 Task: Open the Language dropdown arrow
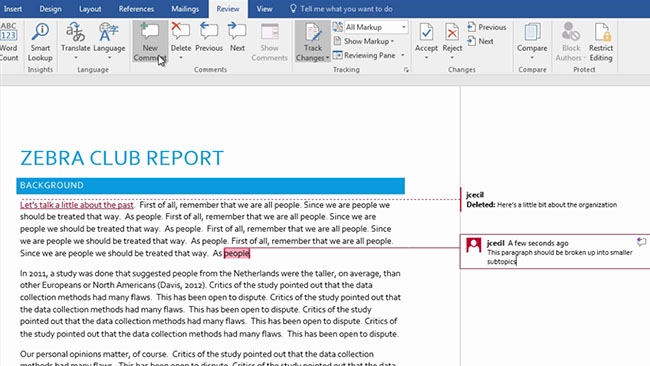pos(109,58)
